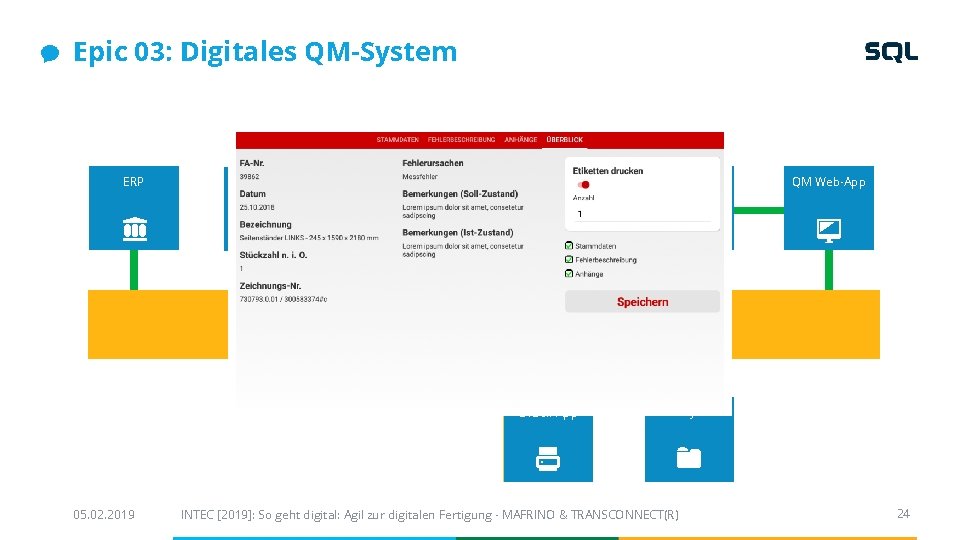
Task: Click the slide title Epic 03
Action: [x=264, y=51]
